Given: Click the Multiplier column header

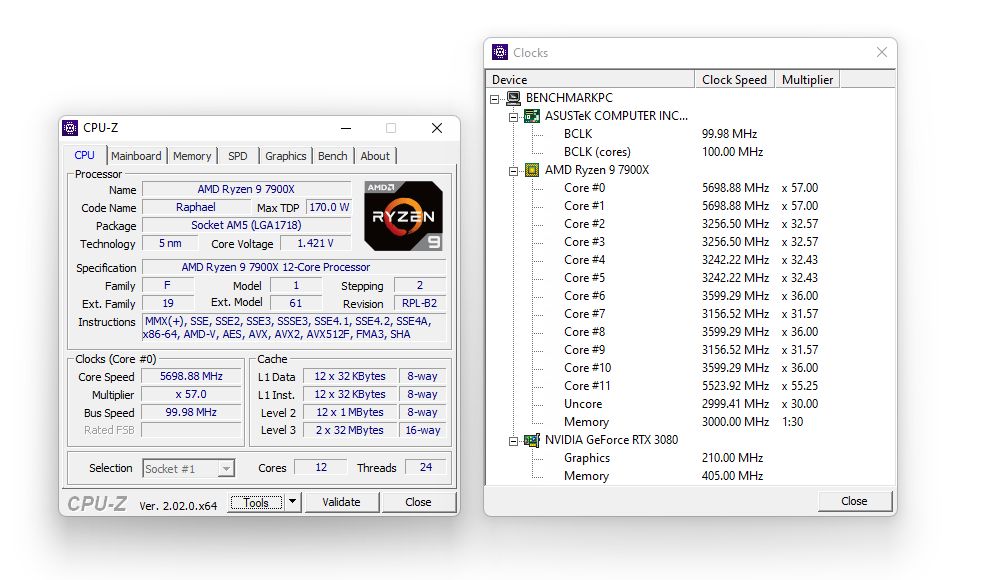Looking at the screenshot, I should pos(807,79).
